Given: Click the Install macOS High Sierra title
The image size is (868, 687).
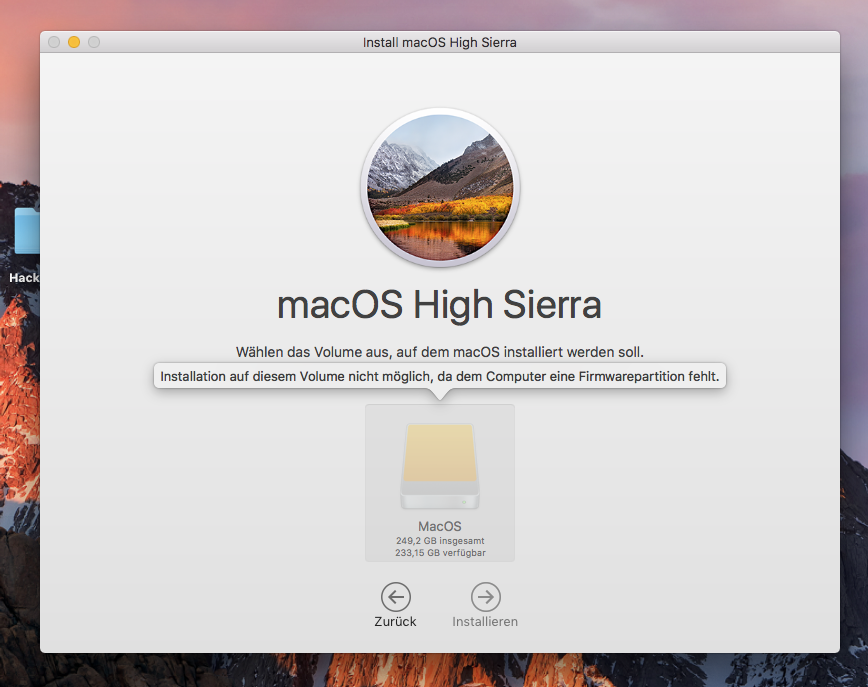Looking at the screenshot, I should (440, 43).
